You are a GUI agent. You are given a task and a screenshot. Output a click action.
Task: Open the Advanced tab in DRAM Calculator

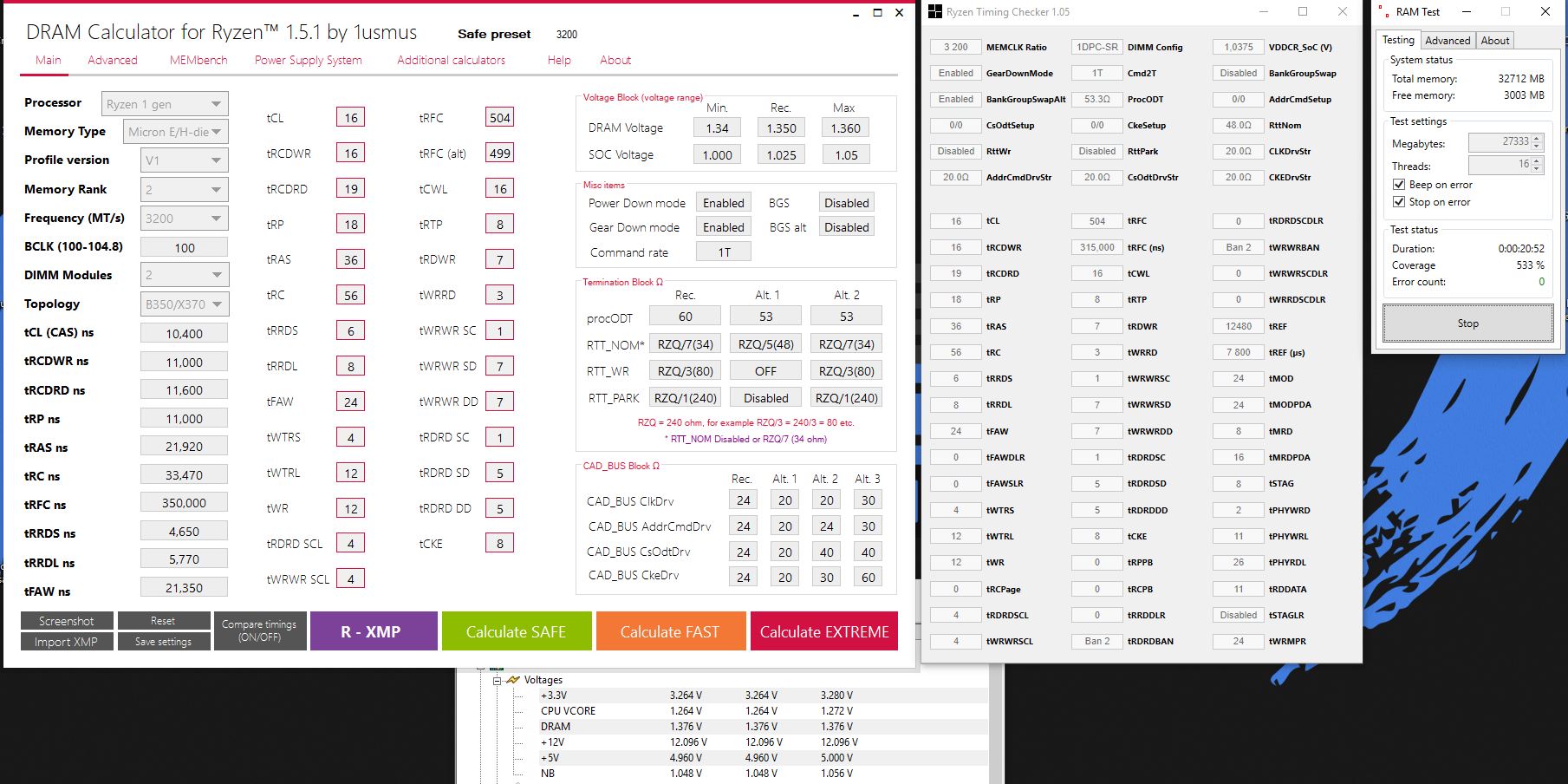113,60
